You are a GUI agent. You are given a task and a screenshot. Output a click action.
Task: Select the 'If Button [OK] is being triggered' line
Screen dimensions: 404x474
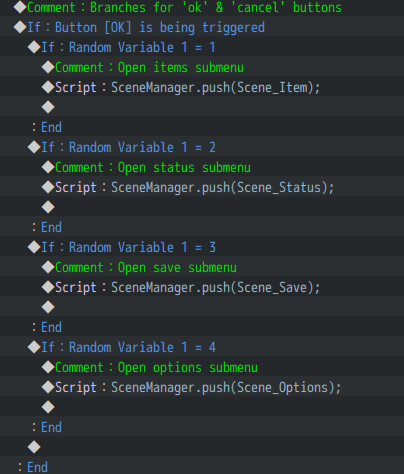202,27
